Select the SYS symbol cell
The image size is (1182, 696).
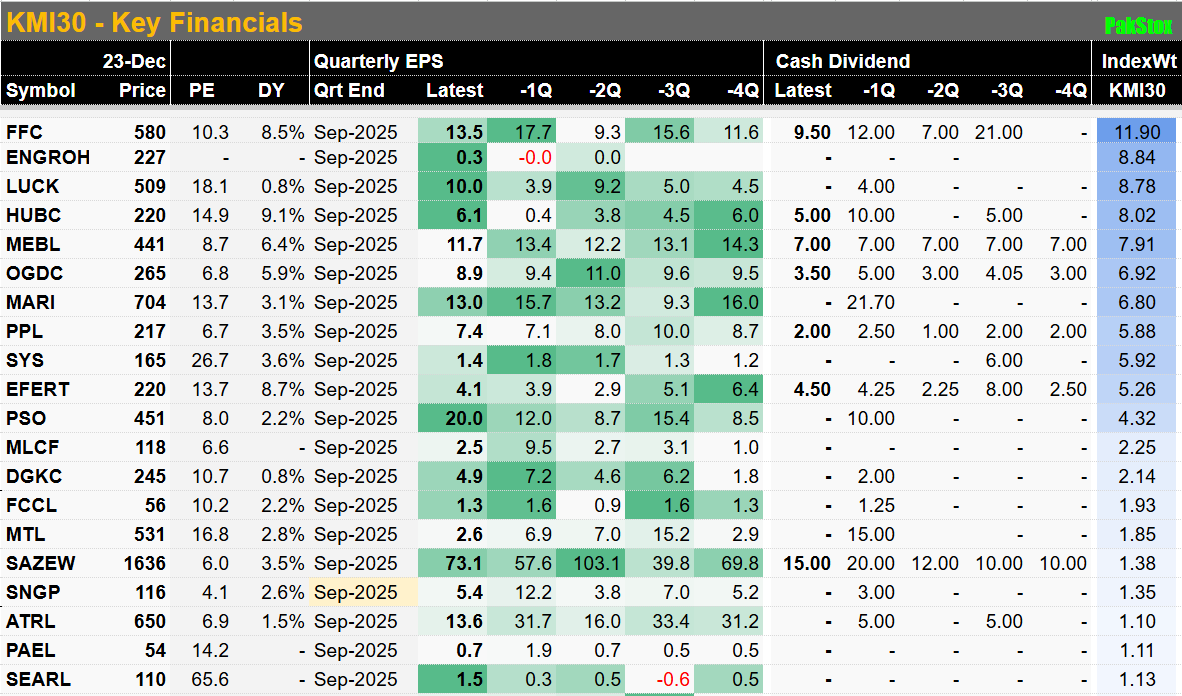tap(24, 360)
